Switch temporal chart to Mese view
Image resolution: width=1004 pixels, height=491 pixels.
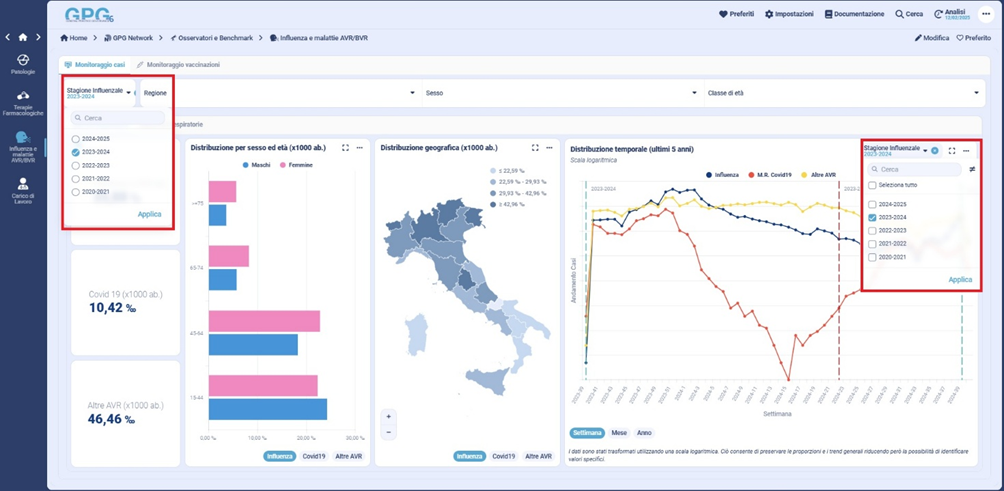(x=619, y=433)
